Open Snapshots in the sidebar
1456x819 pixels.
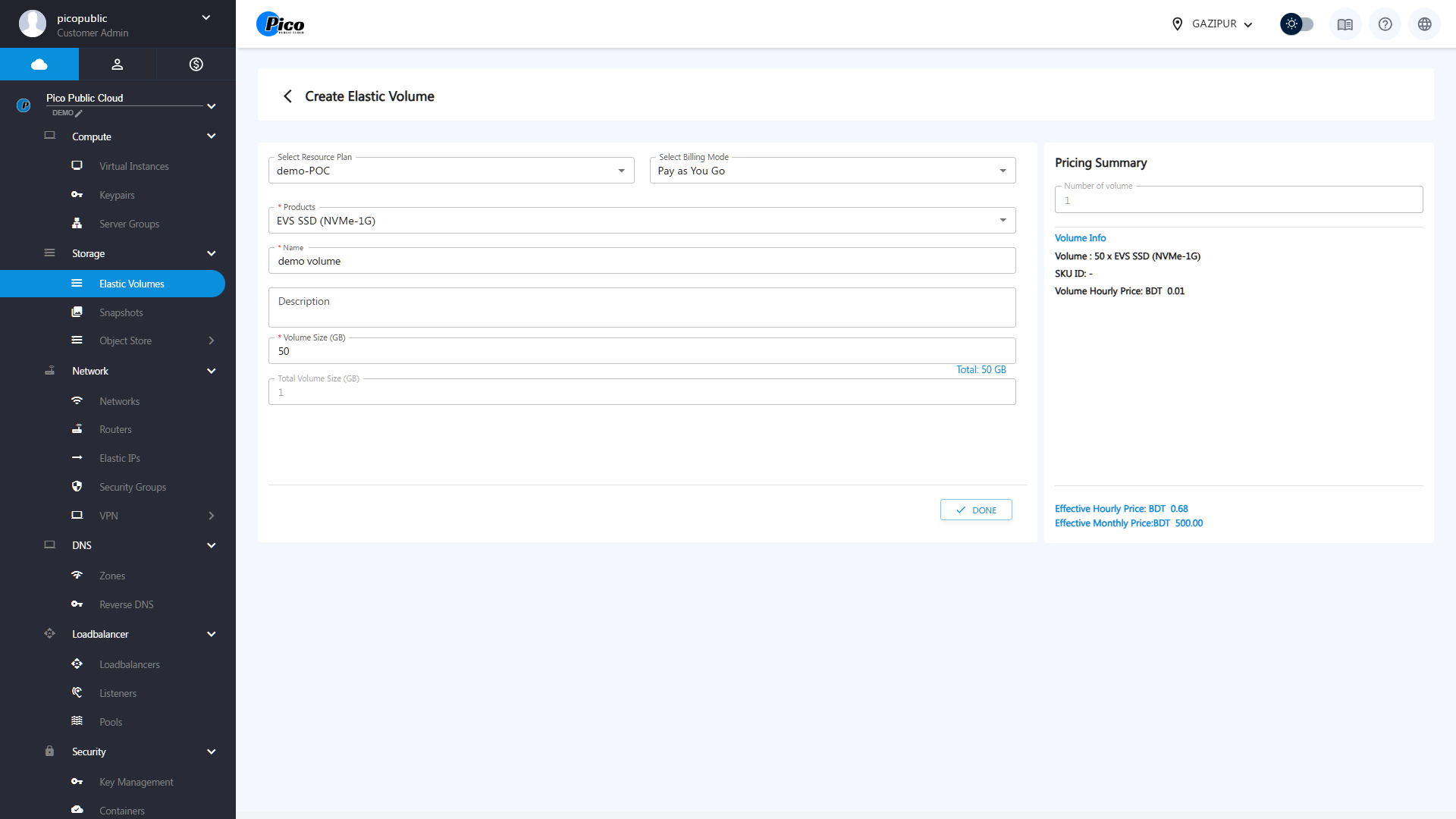click(x=121, y=312)
